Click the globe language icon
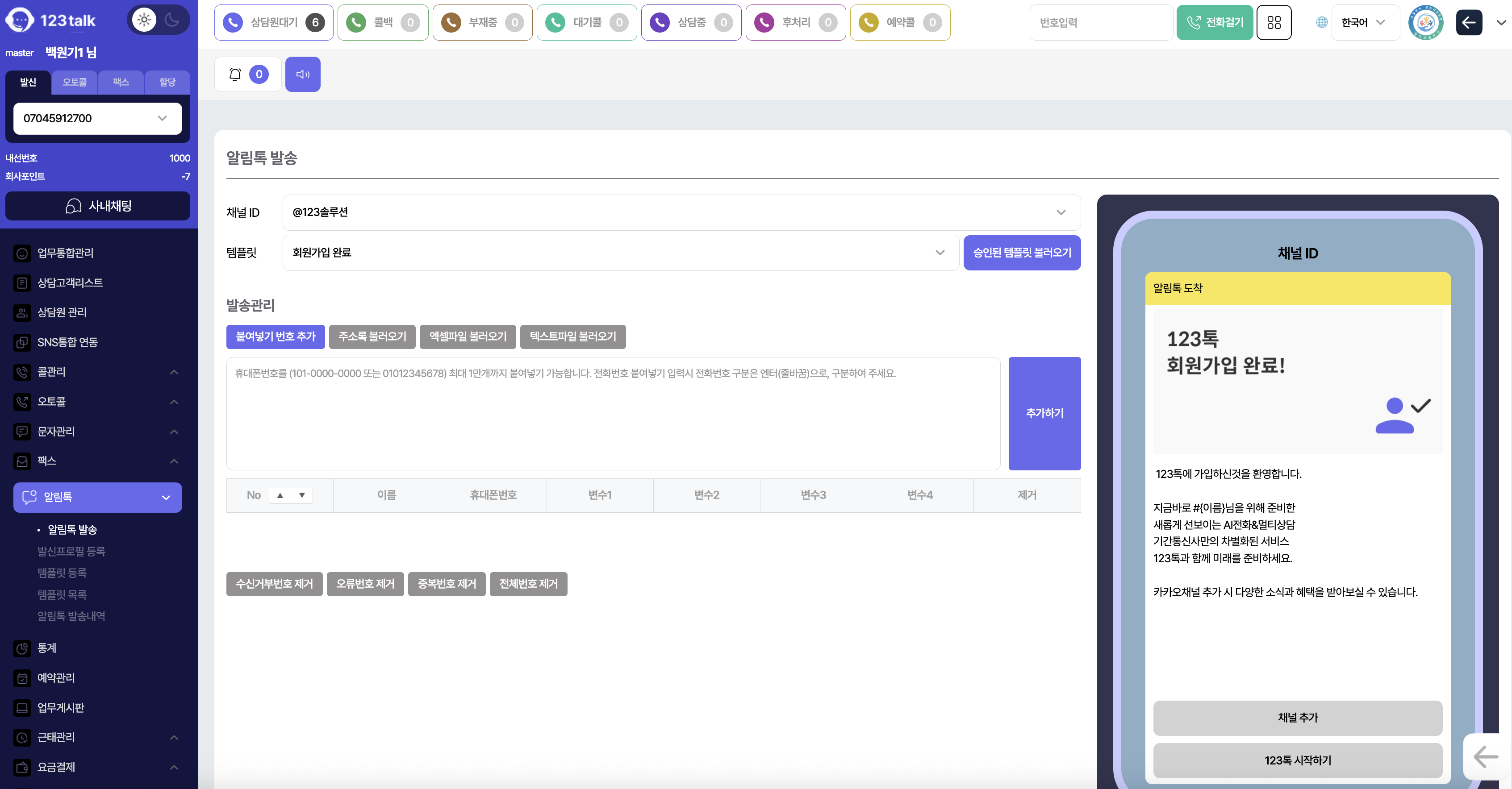Image resolution: width=1512 pixels, height=789 pixels. pos(1321,22)
